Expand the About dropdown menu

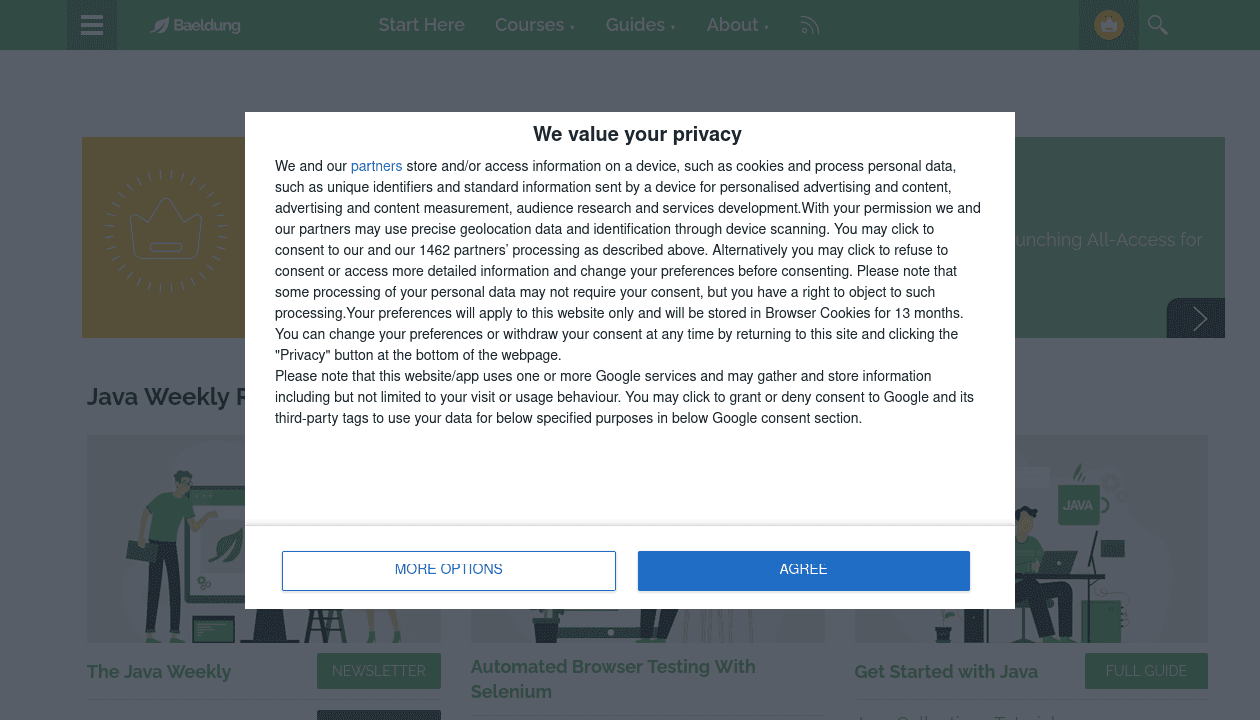[737, 25]
